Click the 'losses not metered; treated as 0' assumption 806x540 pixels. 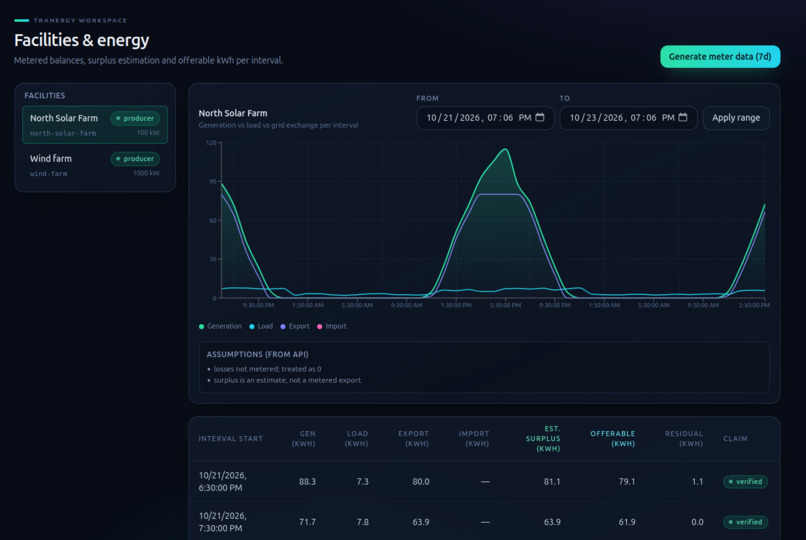267,369
